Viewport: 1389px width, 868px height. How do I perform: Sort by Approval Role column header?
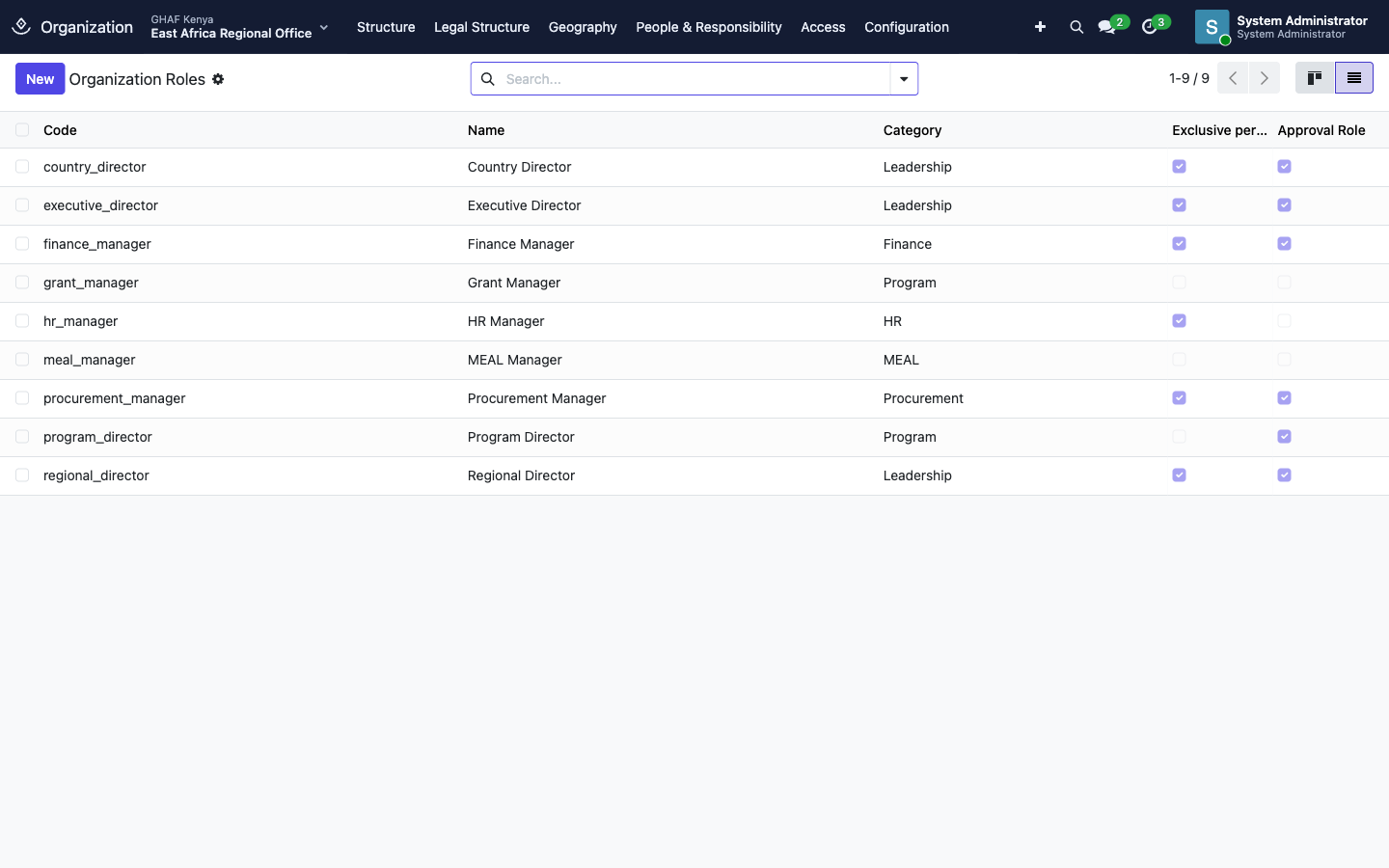(x=1321, y=130)
